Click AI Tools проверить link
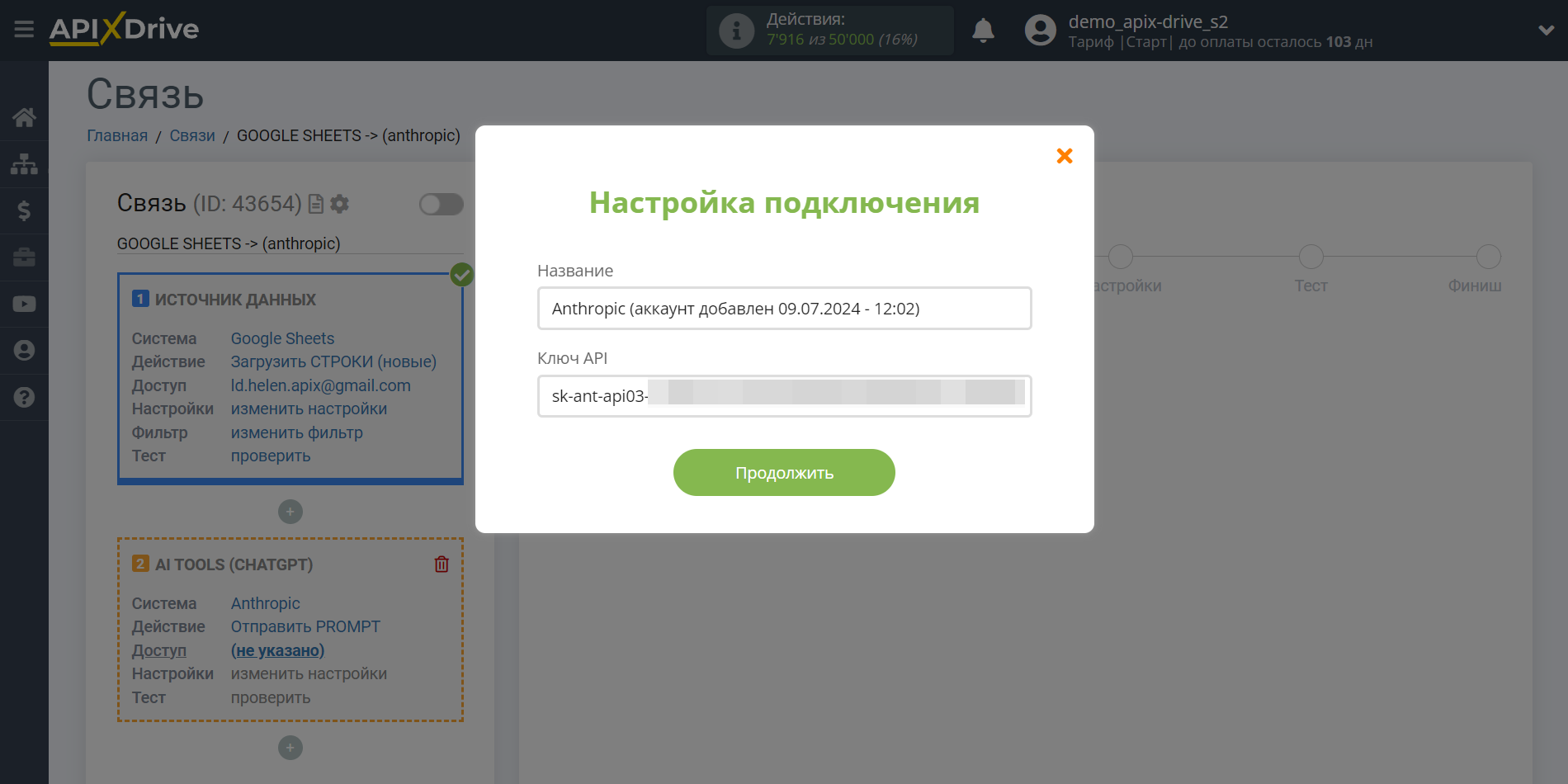The image size is (1568, 784). pos(271,697)
